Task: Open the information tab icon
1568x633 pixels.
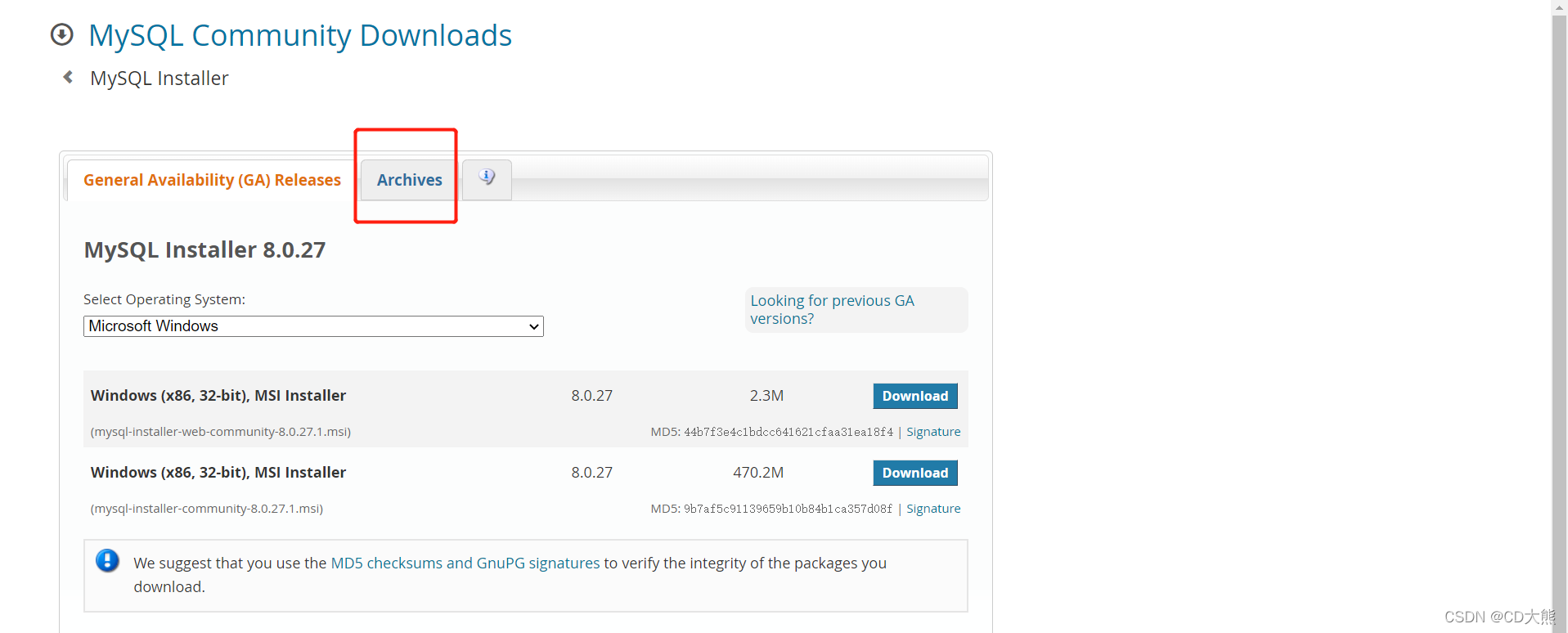Action: coord(487,177)
